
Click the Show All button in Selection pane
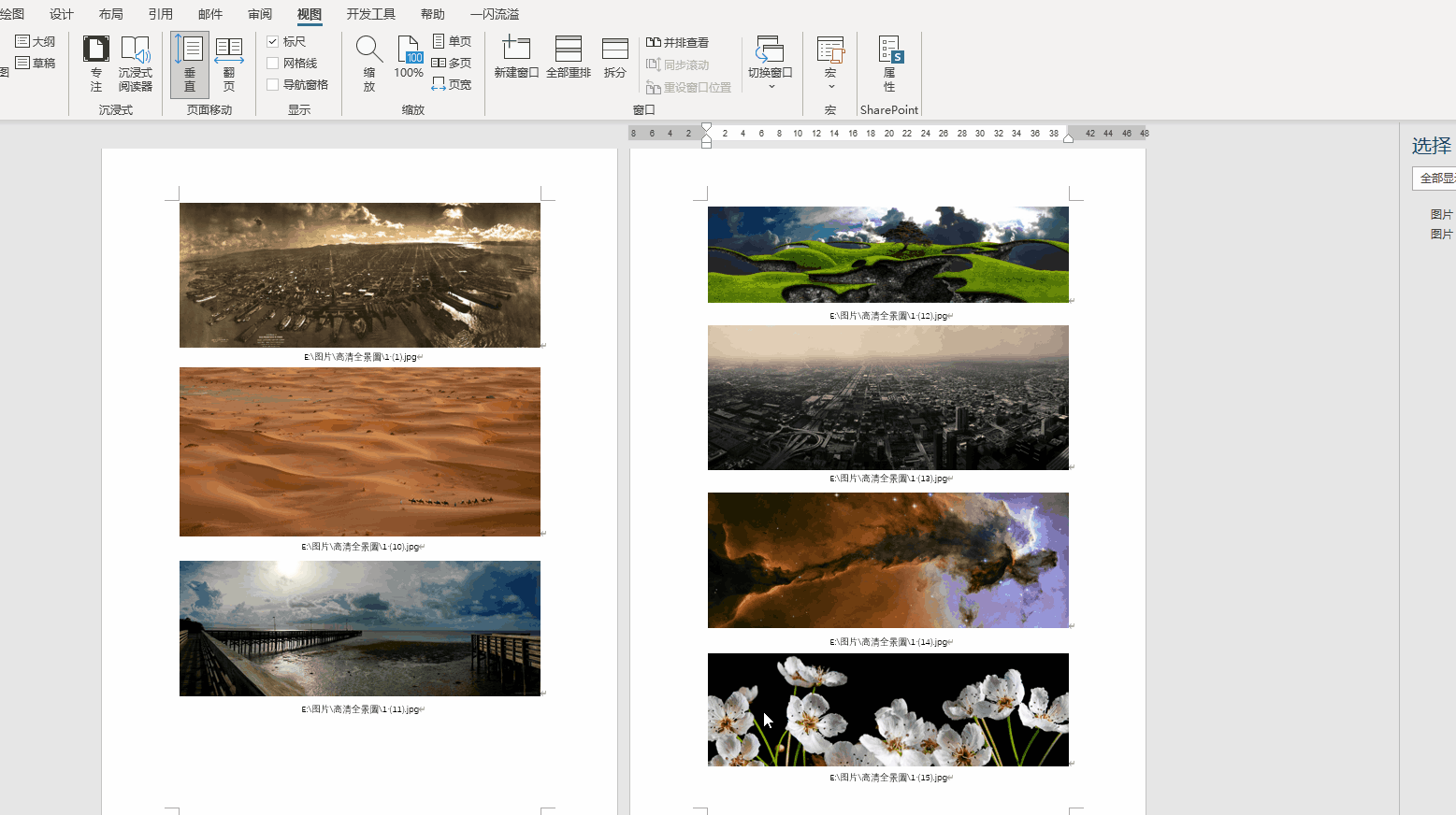pyautogui.click(x=1434, y=178)
